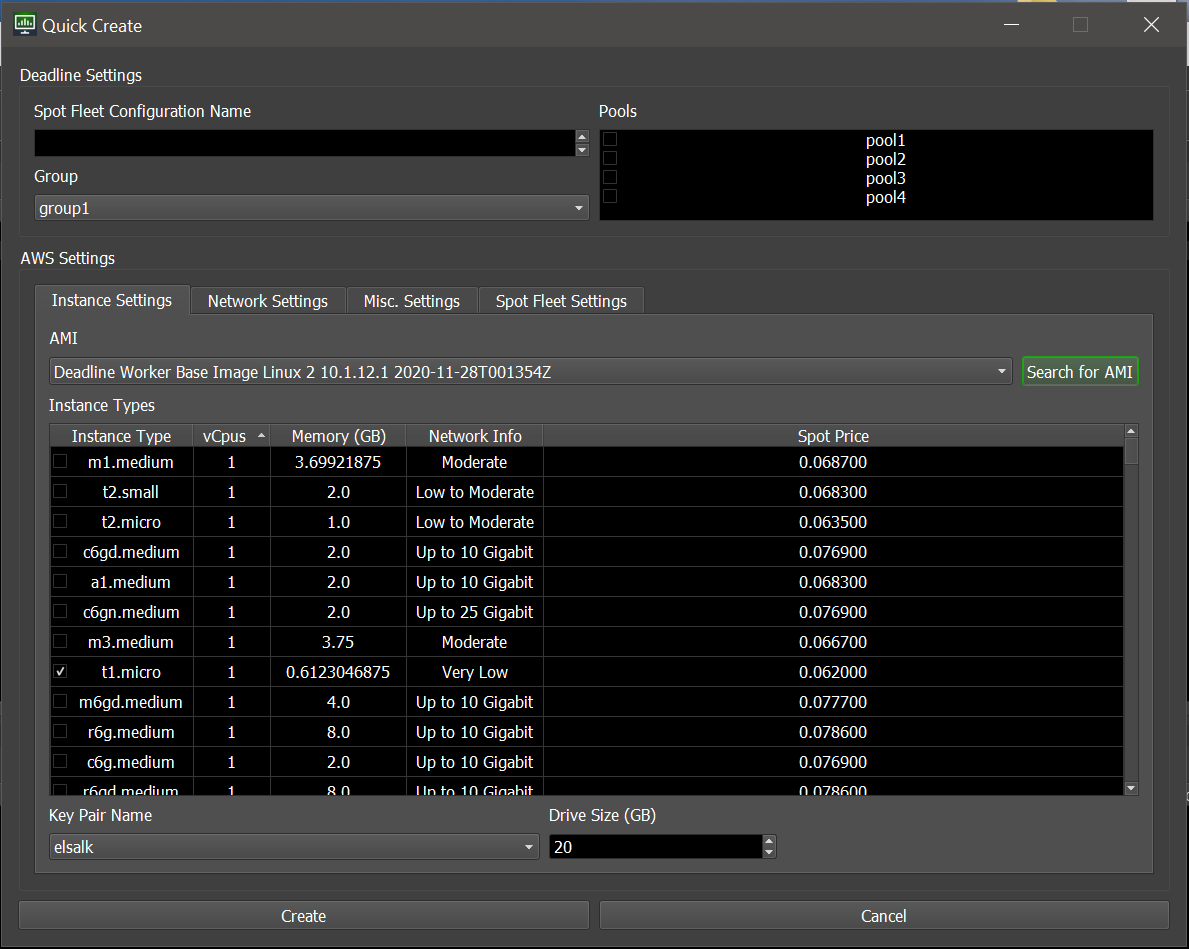This screenshot has width=1189, height=949.
Task: Click the m3.medium memory value 3.75
Action: pos(338,643)
